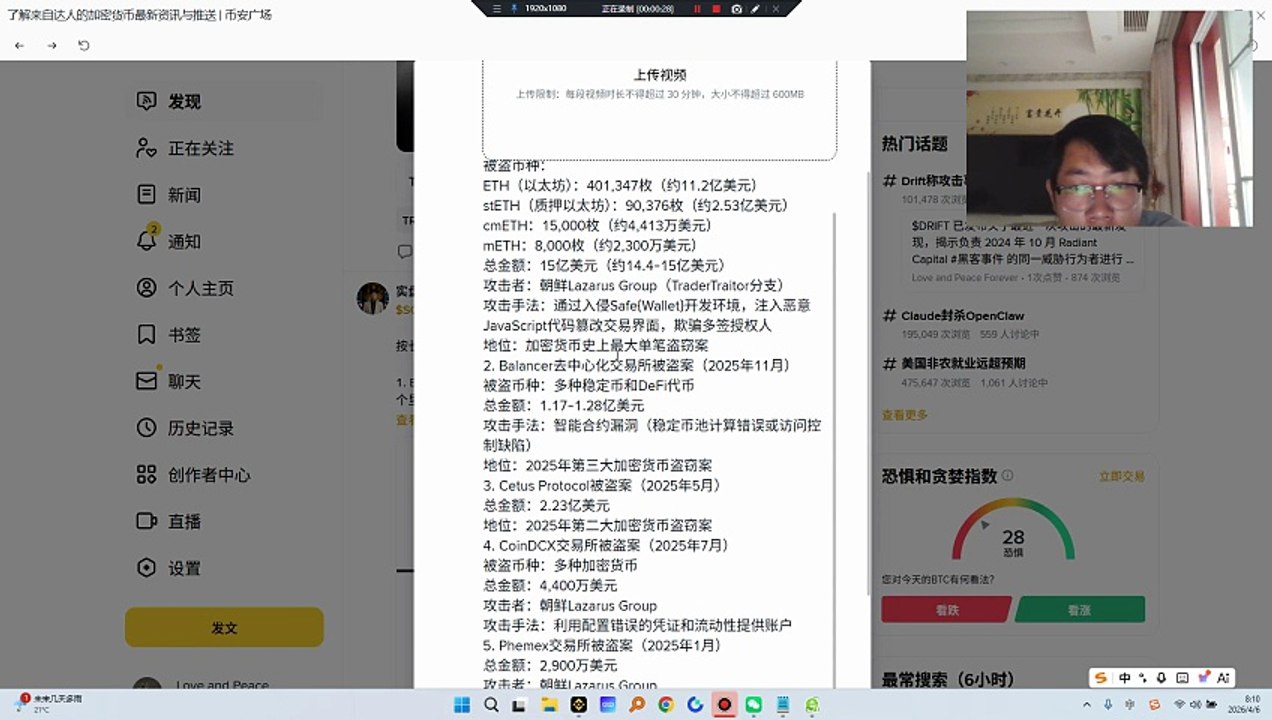Click the network icon in system tray
Viewport: 1272px width, 720px height.
(x=1179, y=705)
